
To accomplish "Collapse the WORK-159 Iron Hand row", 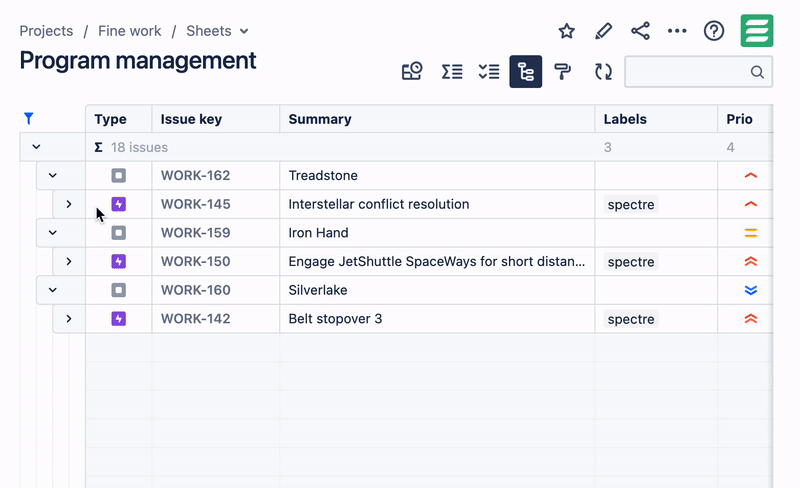I will [x=53, y=233].
